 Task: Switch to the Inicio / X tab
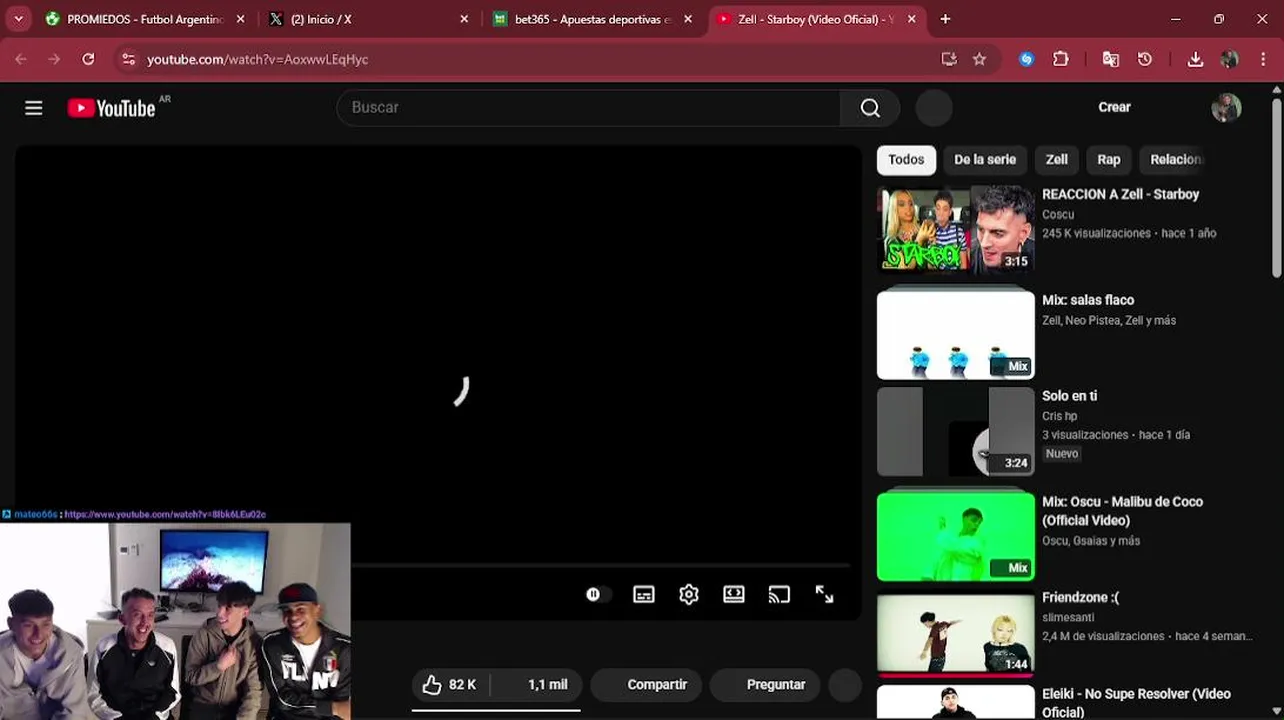368,19
